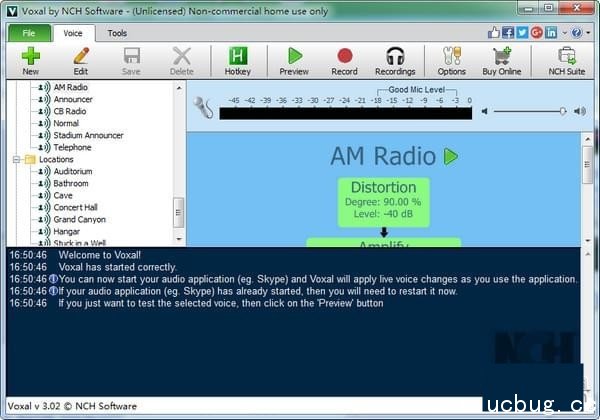Click the Preview play icon in toolbar
The image size is (600, 420).
point(294,58)
